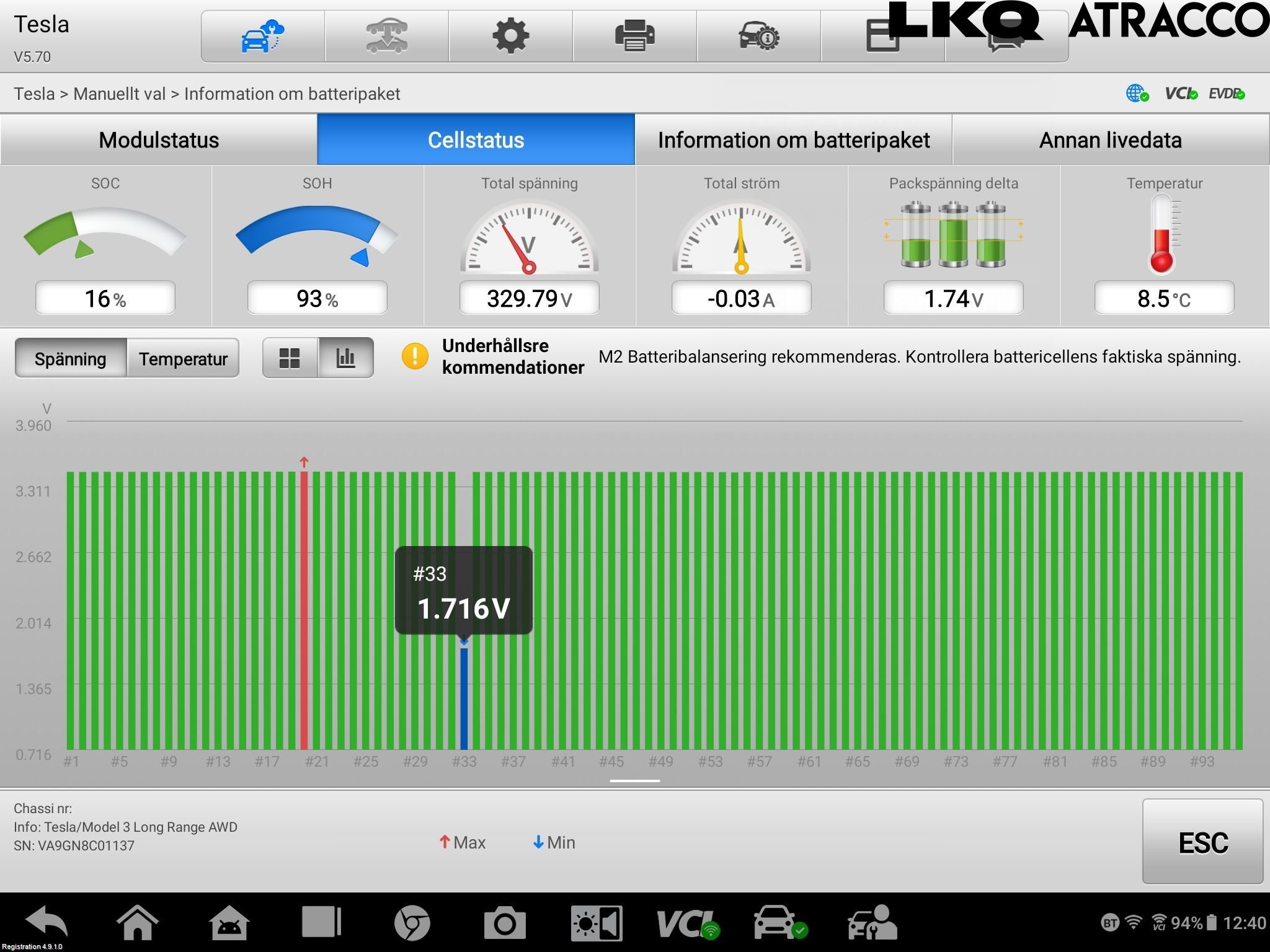The image size is (1270, 952).
Task: Click the red max cell bar
Action: (304, 610)
